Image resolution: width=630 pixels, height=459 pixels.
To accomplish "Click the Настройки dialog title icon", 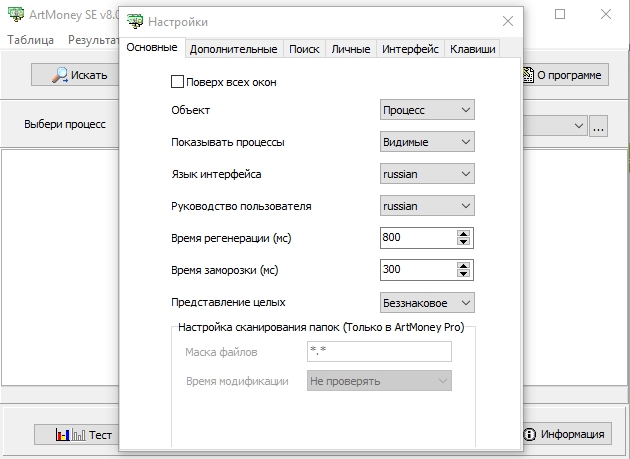I will click(135, 21).
